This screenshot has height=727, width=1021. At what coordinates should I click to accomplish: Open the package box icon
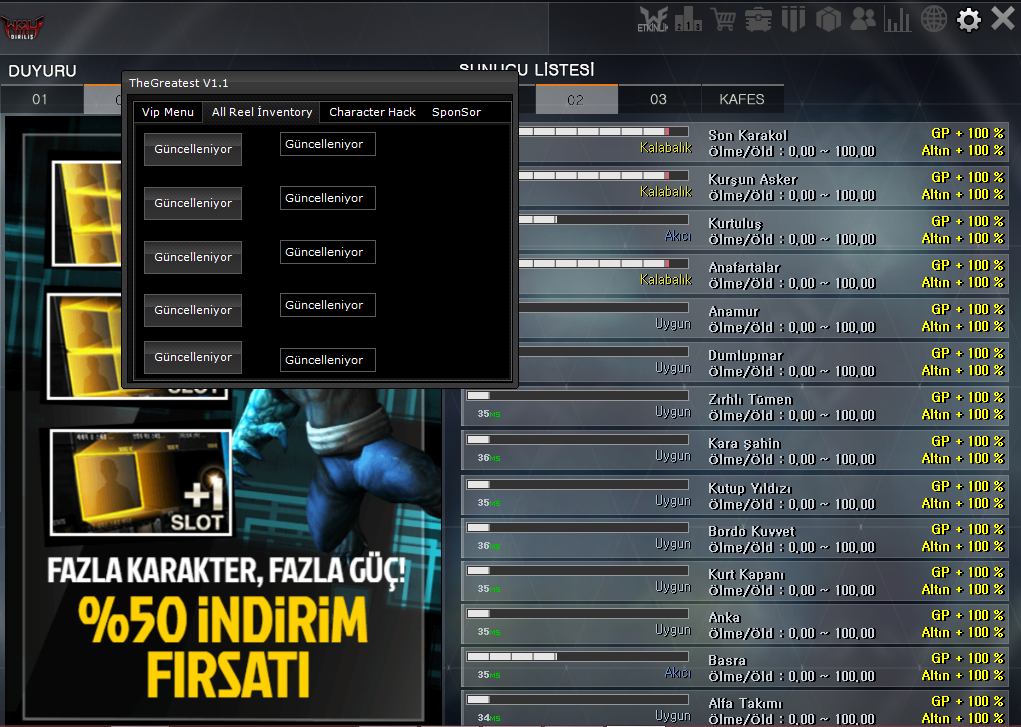(x=828, y=20)
